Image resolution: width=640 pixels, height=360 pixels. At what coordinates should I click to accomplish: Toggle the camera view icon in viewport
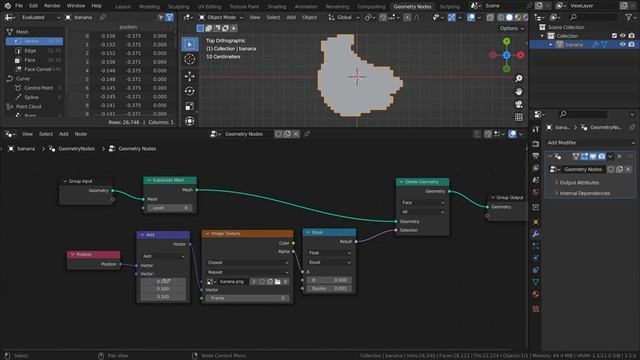point(518,104)
